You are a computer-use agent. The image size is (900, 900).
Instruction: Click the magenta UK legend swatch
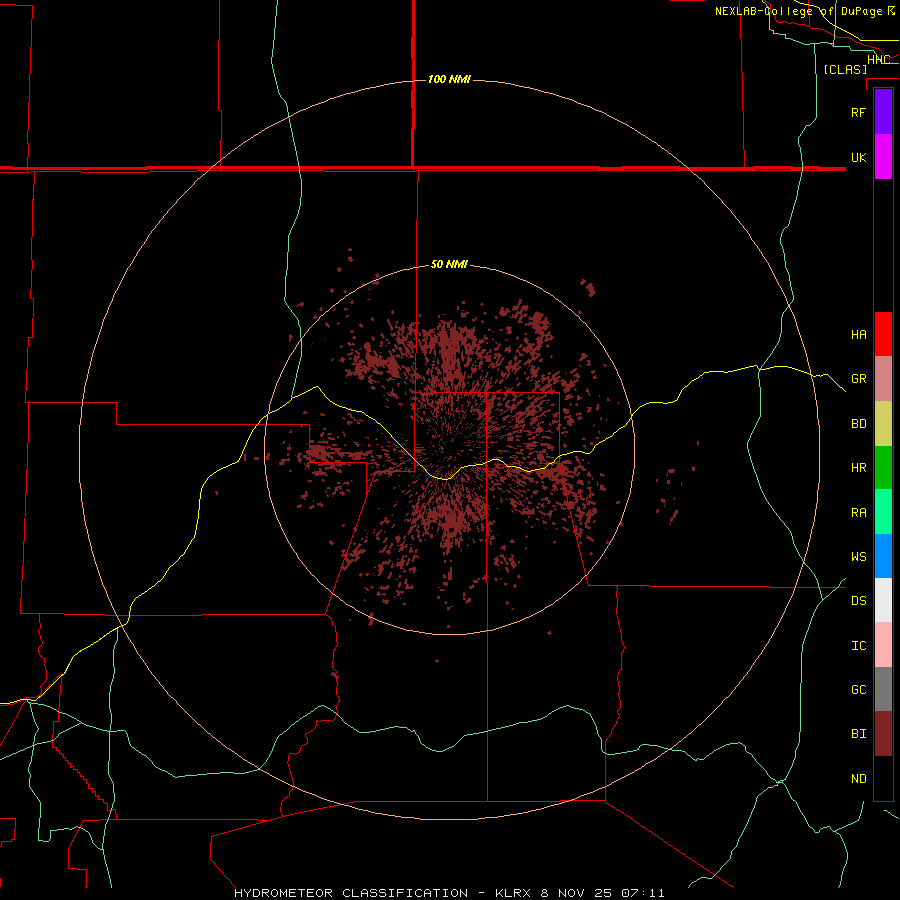[x=883, y=157]
